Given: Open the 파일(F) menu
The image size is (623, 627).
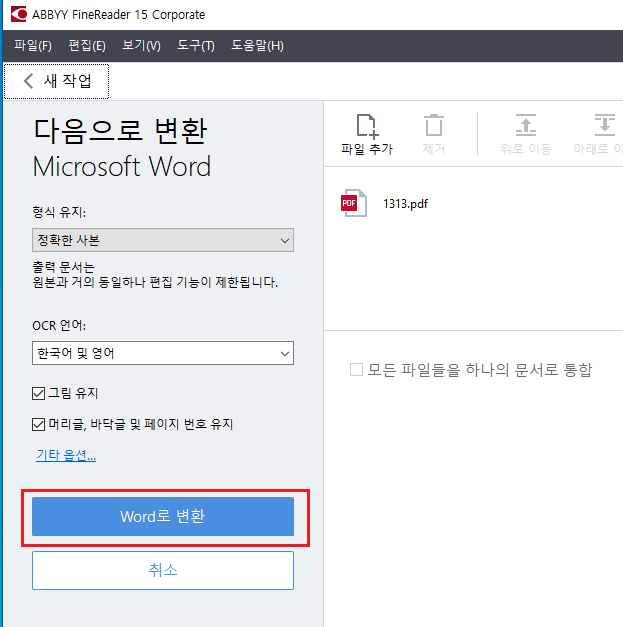Looking at the screenshot, I should (33, 46).
